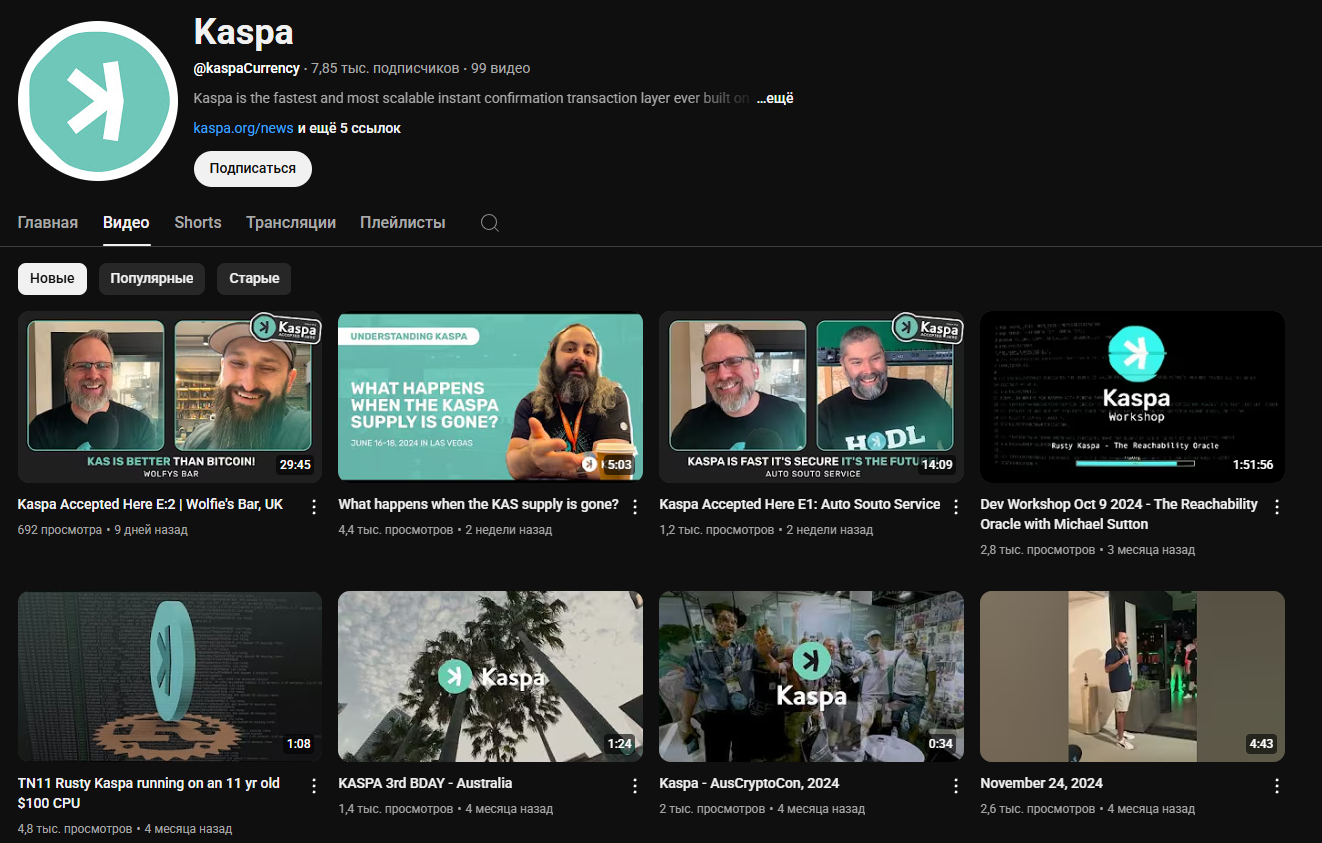
Task: Click '692 просмотра • 9 дней назад' metadata
Action: point(103,530)
